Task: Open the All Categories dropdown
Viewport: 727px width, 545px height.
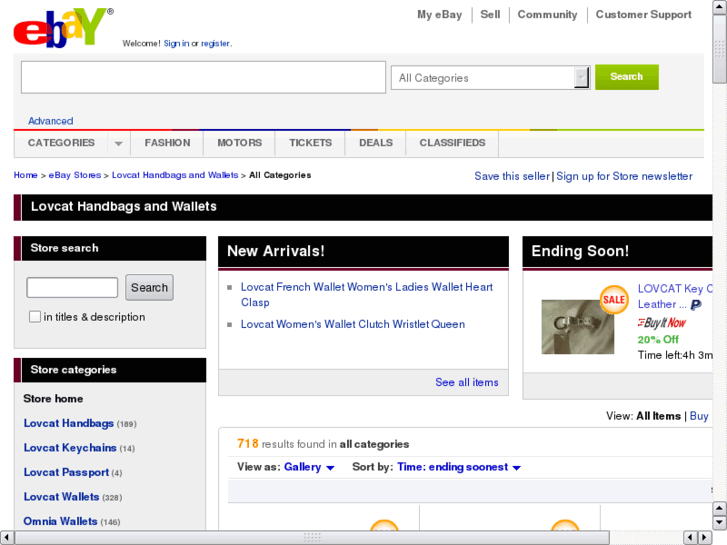Action: click(491, 77)
